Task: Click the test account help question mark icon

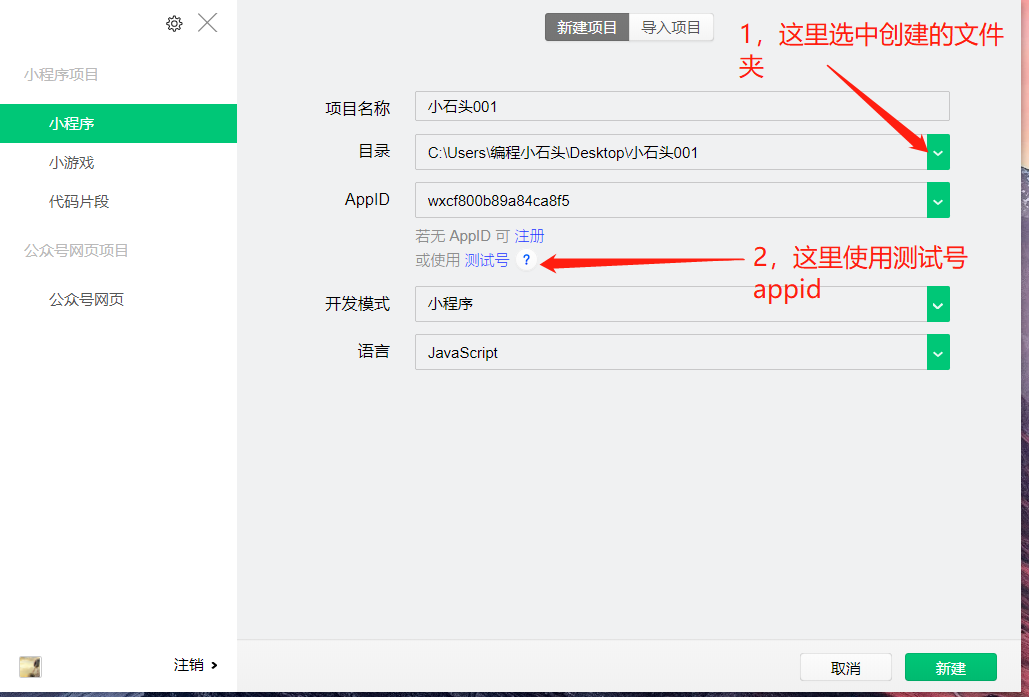Action: pos(526,260)
